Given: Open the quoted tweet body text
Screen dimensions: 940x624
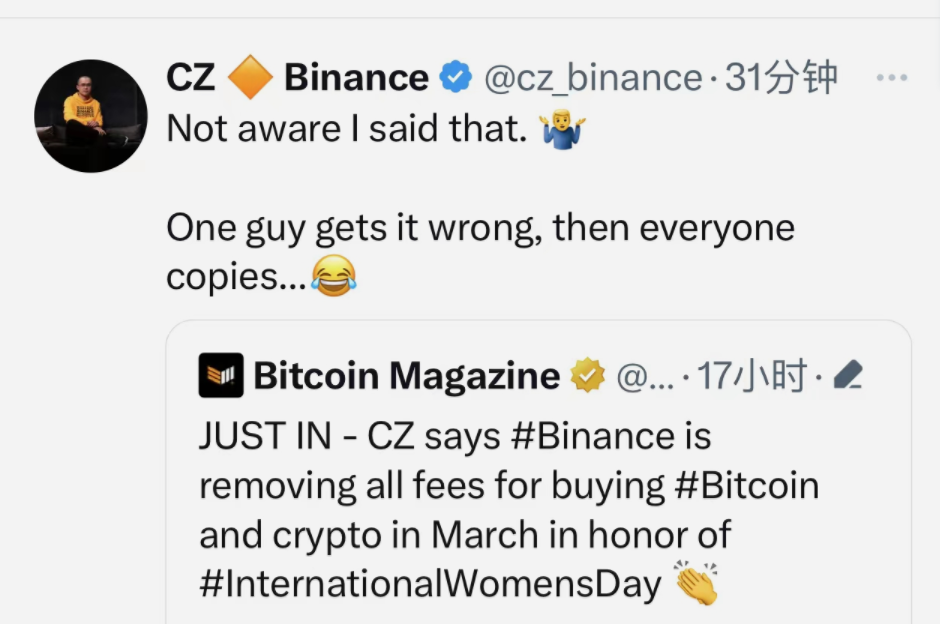Looking at the screenshot, I should click(x=509, y=510).
